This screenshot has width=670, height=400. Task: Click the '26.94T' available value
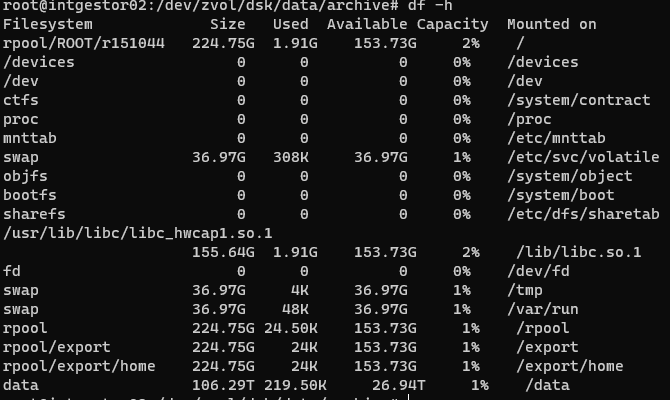coord(398,385)
